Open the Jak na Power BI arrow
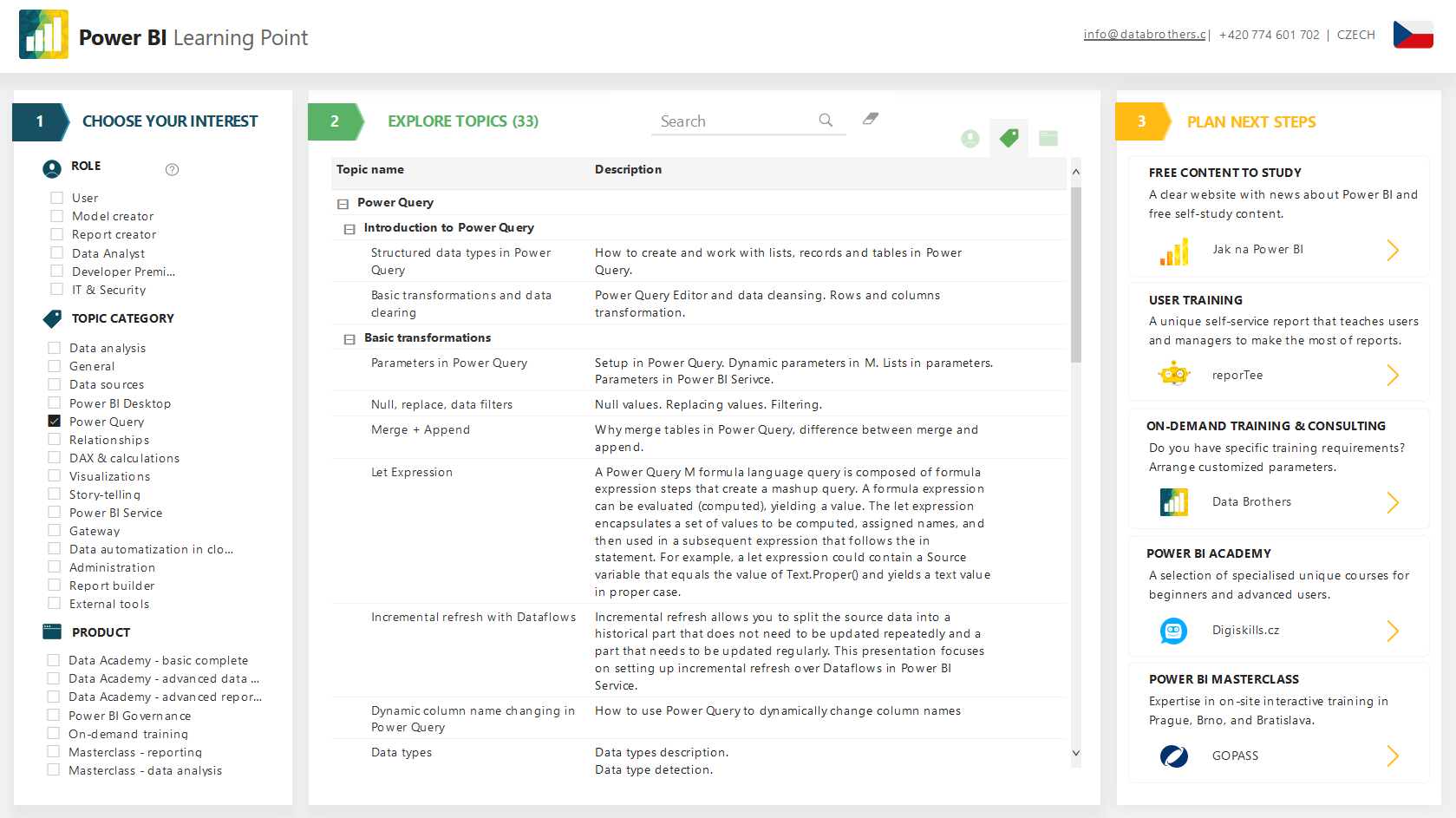The height and width of the screenshot is (818, 1456). 1393,251
